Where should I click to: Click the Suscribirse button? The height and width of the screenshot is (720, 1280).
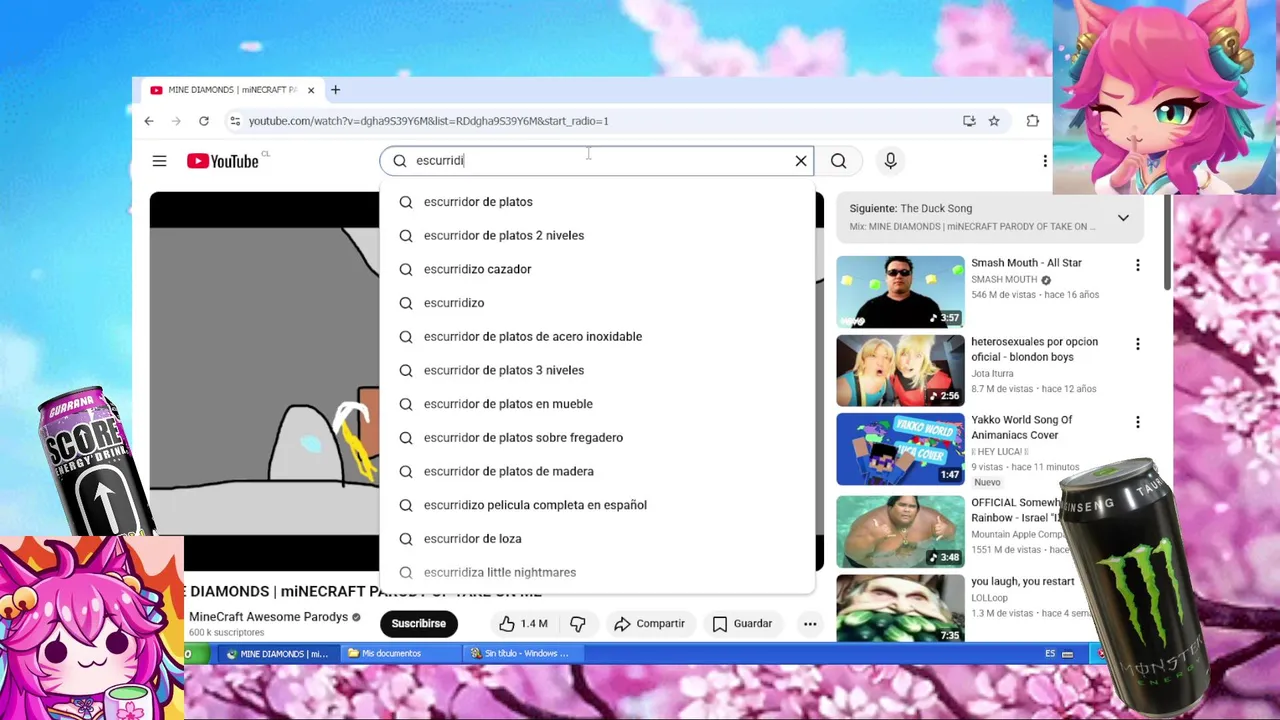click(418, 624)
